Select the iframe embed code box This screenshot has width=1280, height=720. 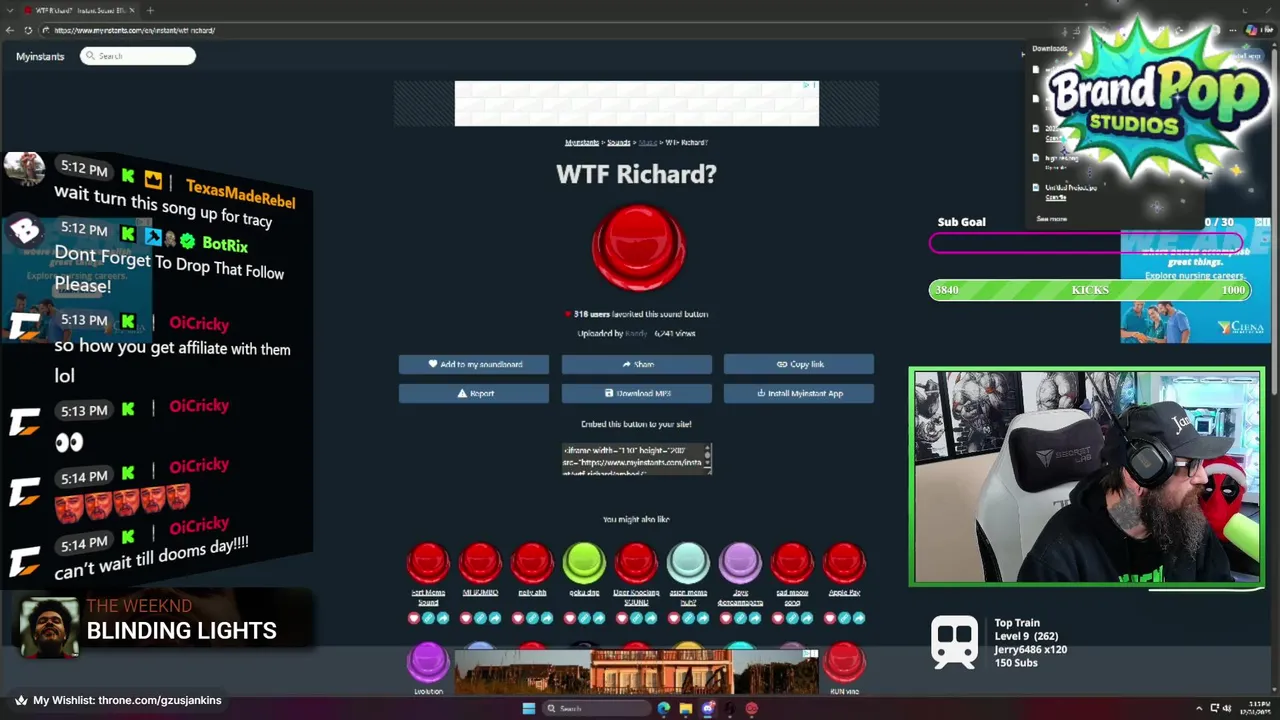(x=636, y=460)
